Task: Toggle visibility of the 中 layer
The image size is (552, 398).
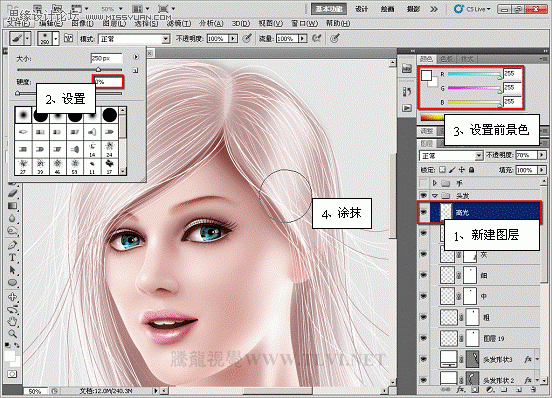Action: pos(424,296)
